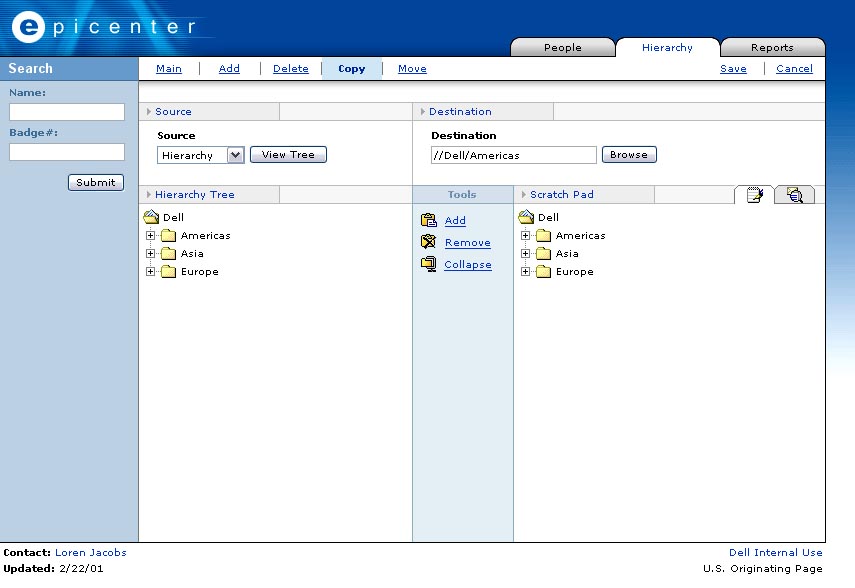Click Americas folder icon in Scratch Pad
Viewport: 855px width, 588px height.
[544, 236]
